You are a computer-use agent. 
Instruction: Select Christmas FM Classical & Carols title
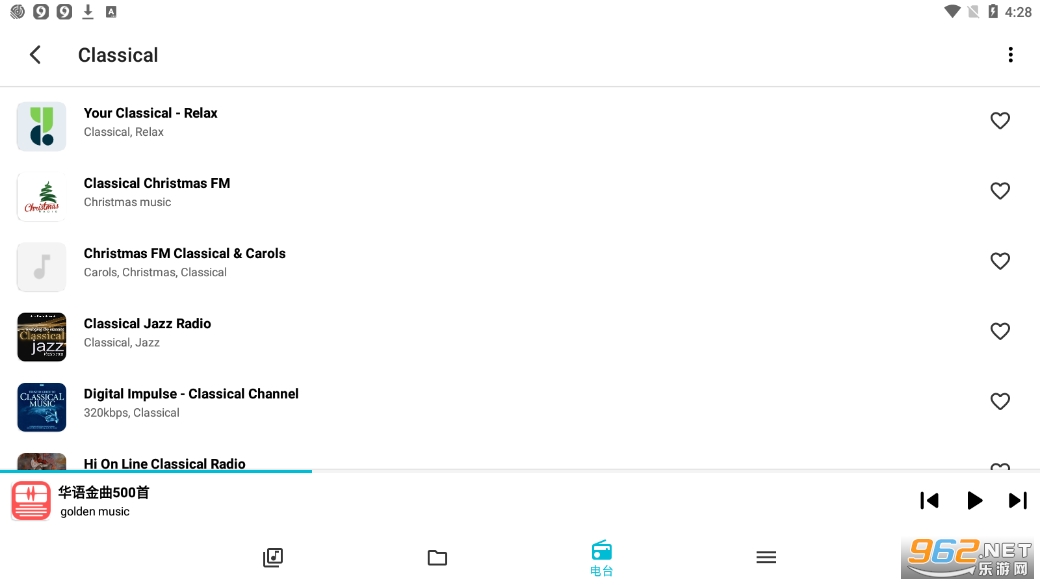coord(184,253)
